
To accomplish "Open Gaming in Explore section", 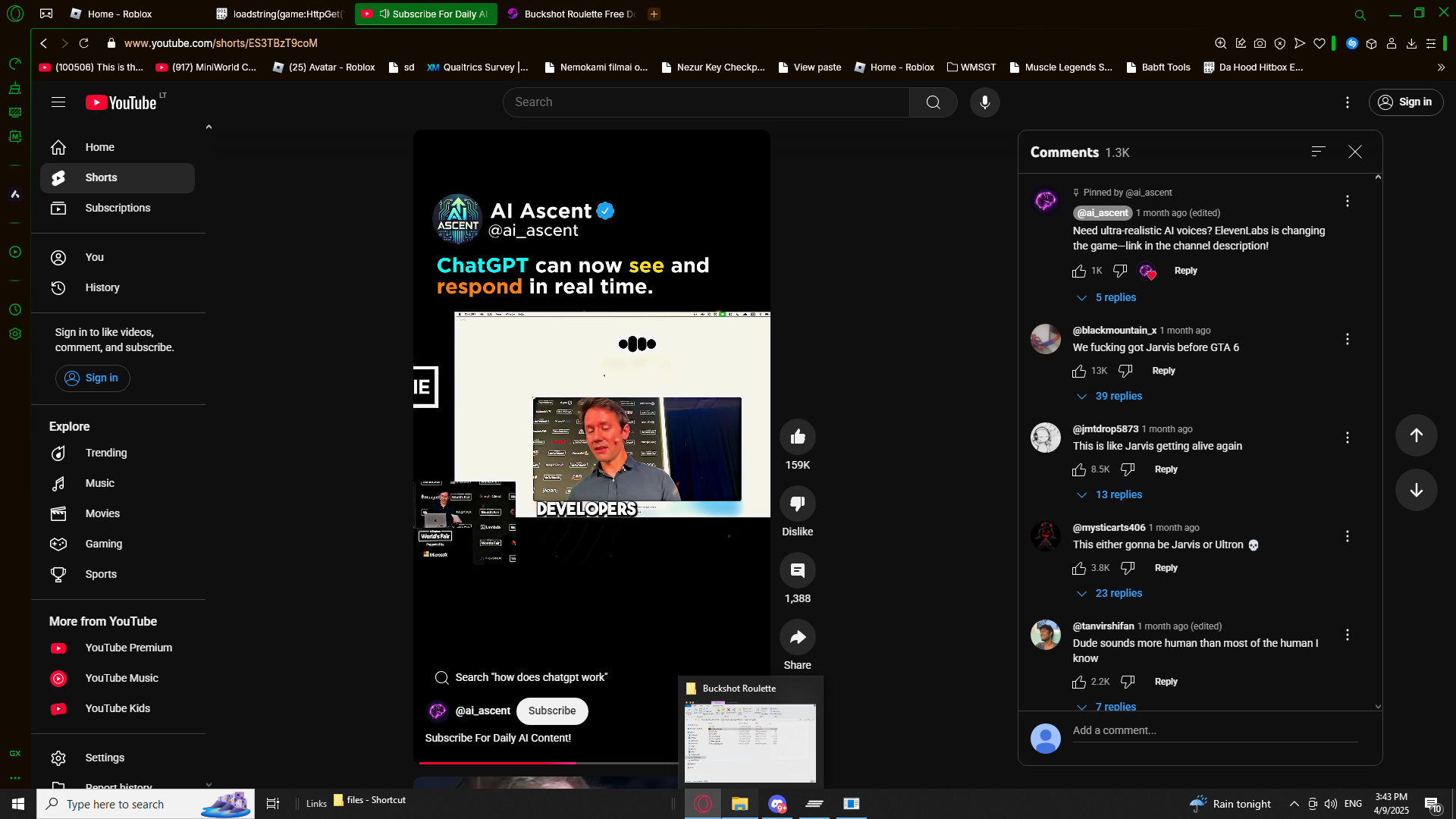I will [x=118, y=544].
